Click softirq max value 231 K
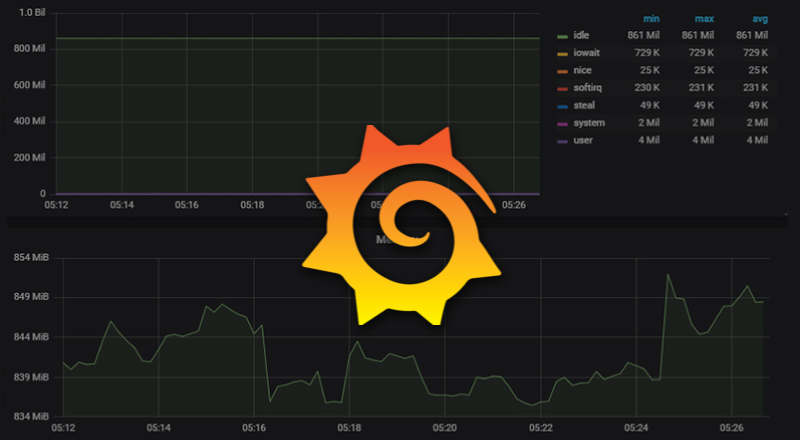The width and height of the screenshot is (800, 440). click(x=701, y=88)
